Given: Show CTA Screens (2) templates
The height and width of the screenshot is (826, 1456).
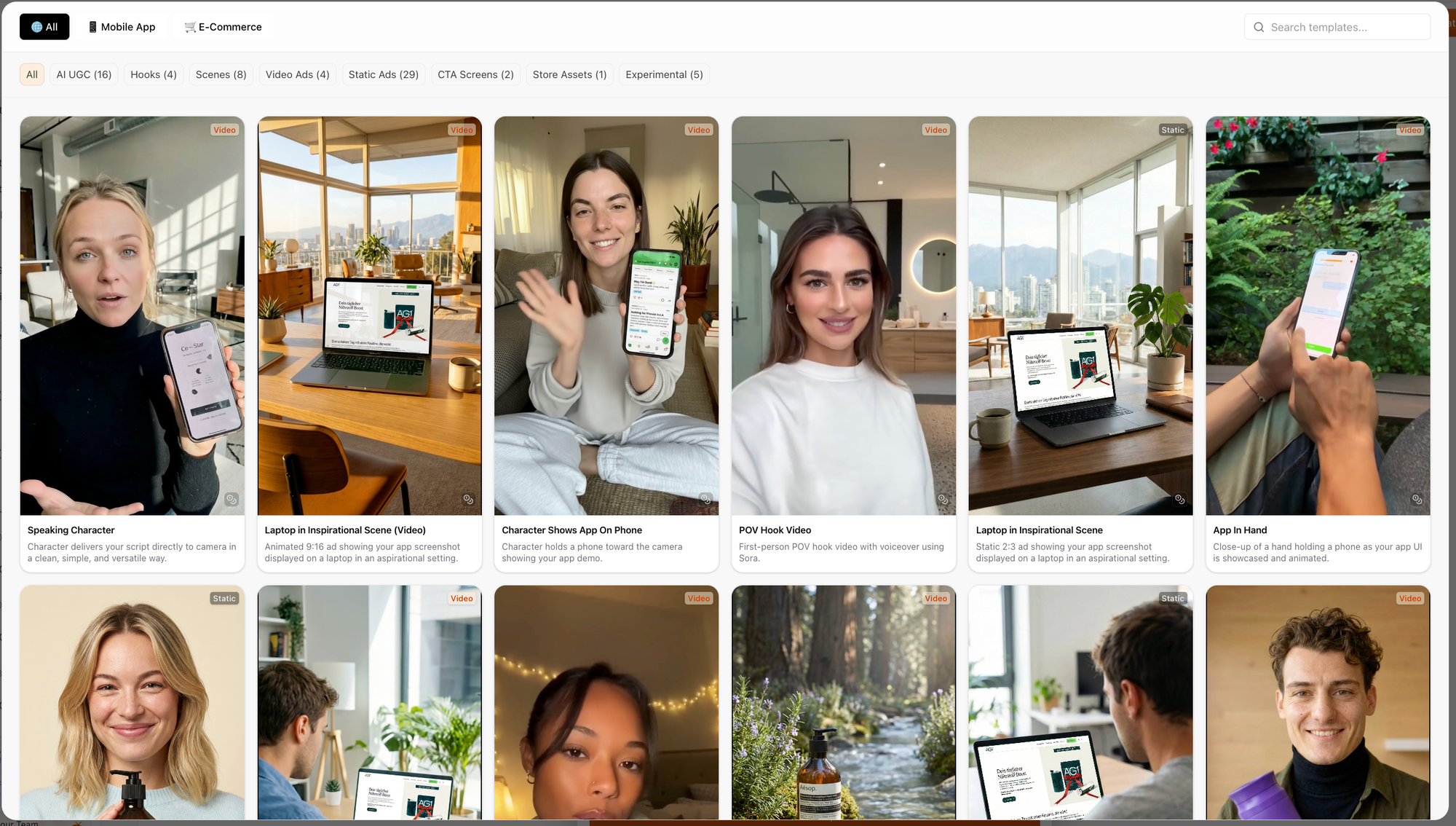Looking at the screenshot, I should (475, 74).
